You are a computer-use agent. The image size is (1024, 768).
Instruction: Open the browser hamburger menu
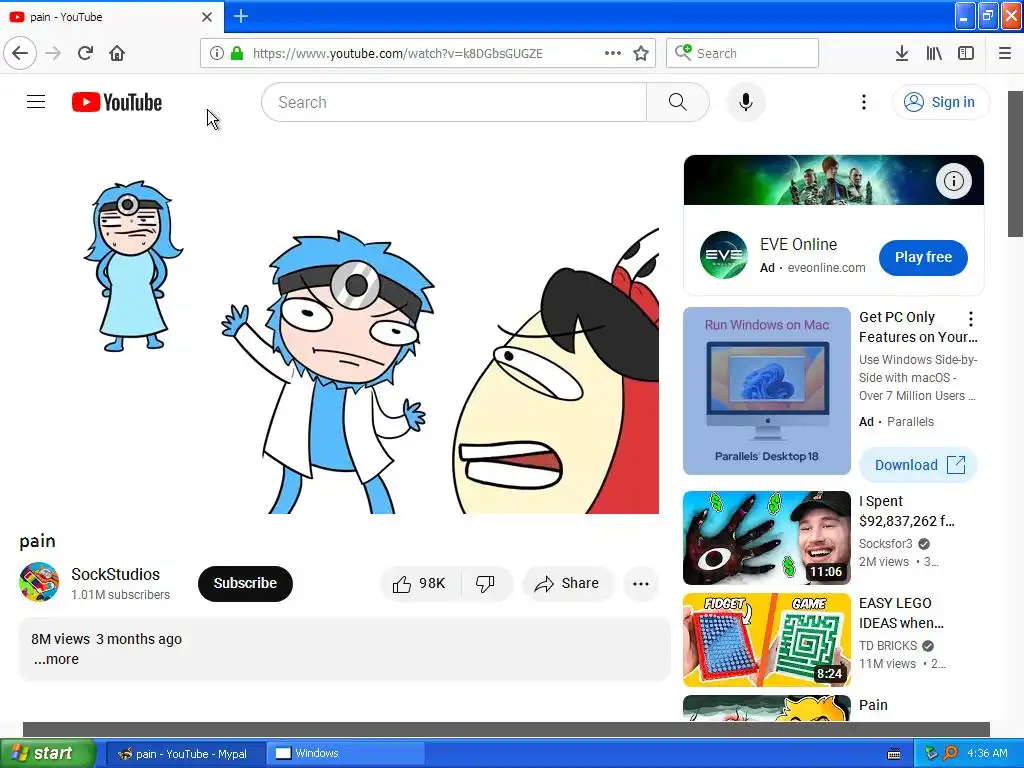point(1005,53)
